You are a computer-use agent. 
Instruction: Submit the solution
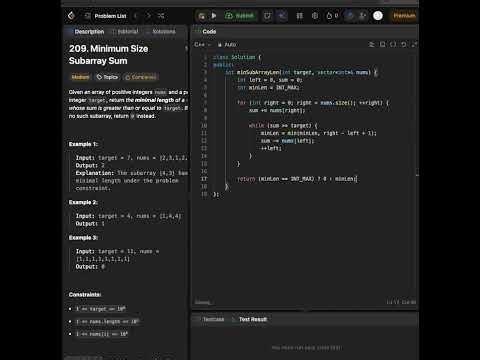click(x=240, y=16)
